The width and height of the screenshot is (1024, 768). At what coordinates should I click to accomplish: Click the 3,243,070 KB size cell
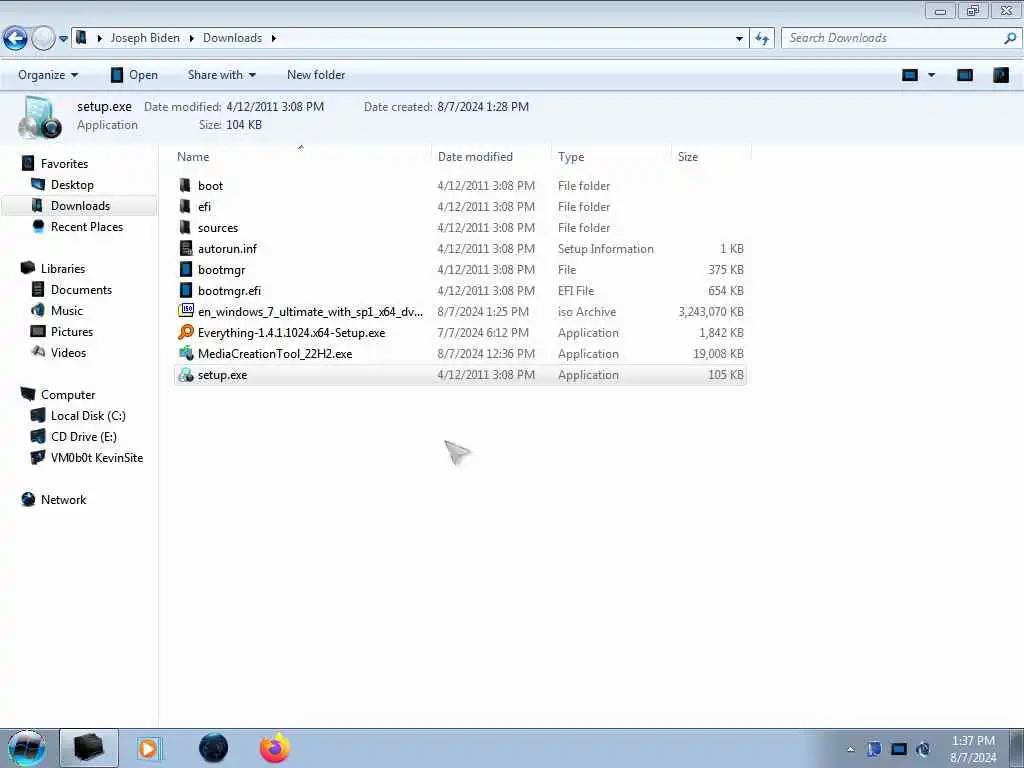(x=711, y=312)
